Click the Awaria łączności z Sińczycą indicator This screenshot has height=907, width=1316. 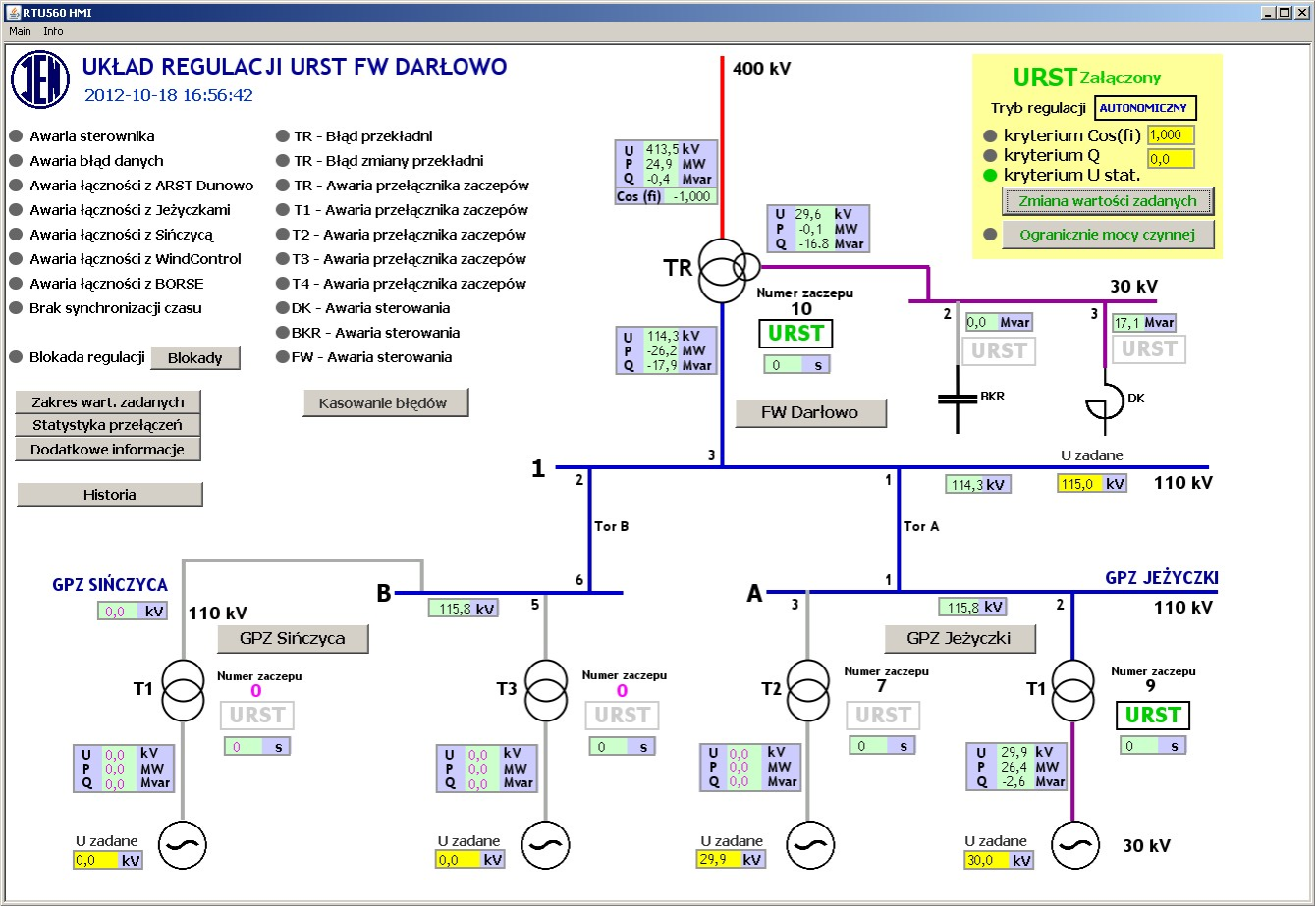(x=16, y=235)
